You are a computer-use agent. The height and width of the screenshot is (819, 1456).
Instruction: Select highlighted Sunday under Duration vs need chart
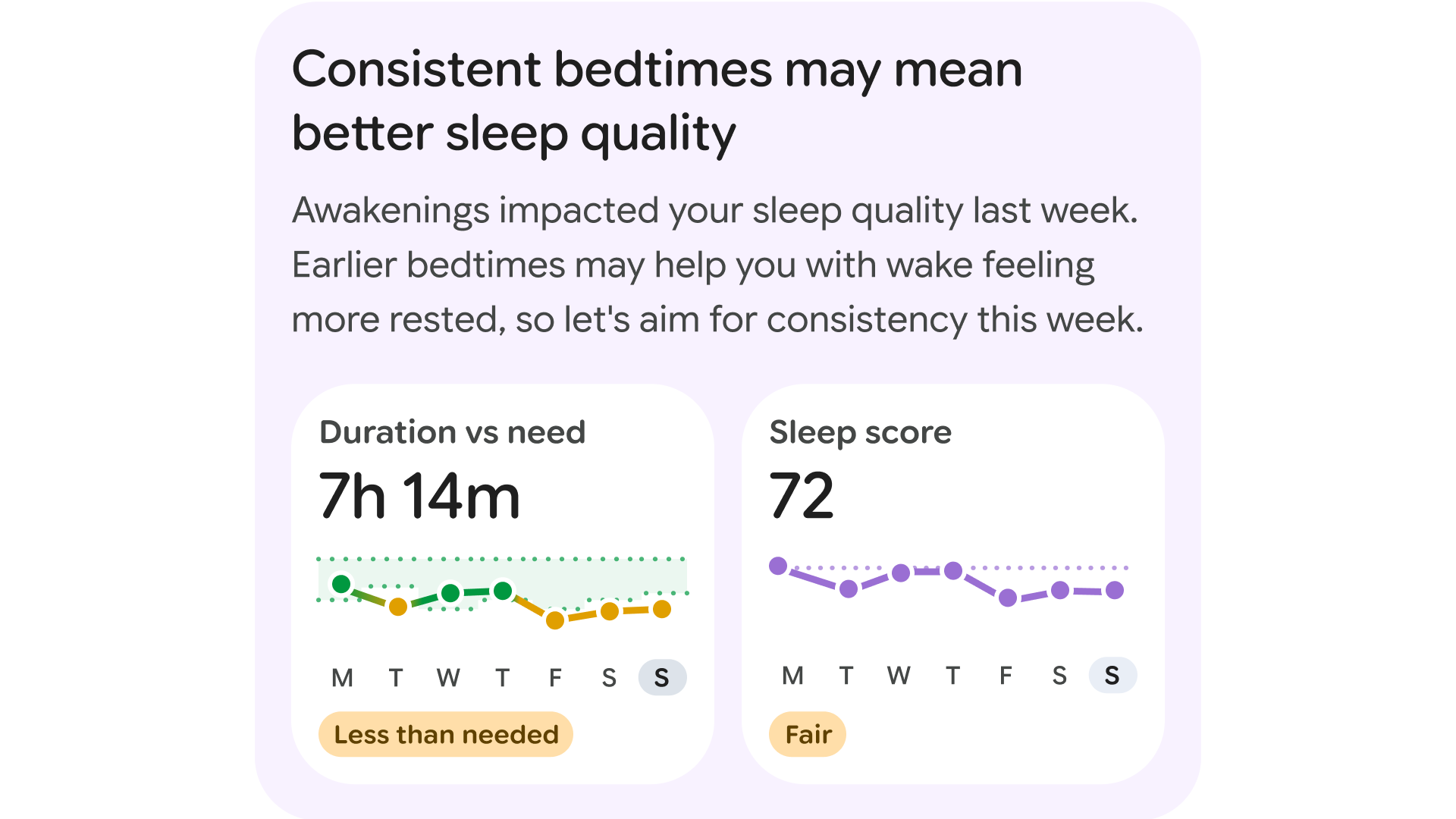pyautogui.click(x=662, y=677)
